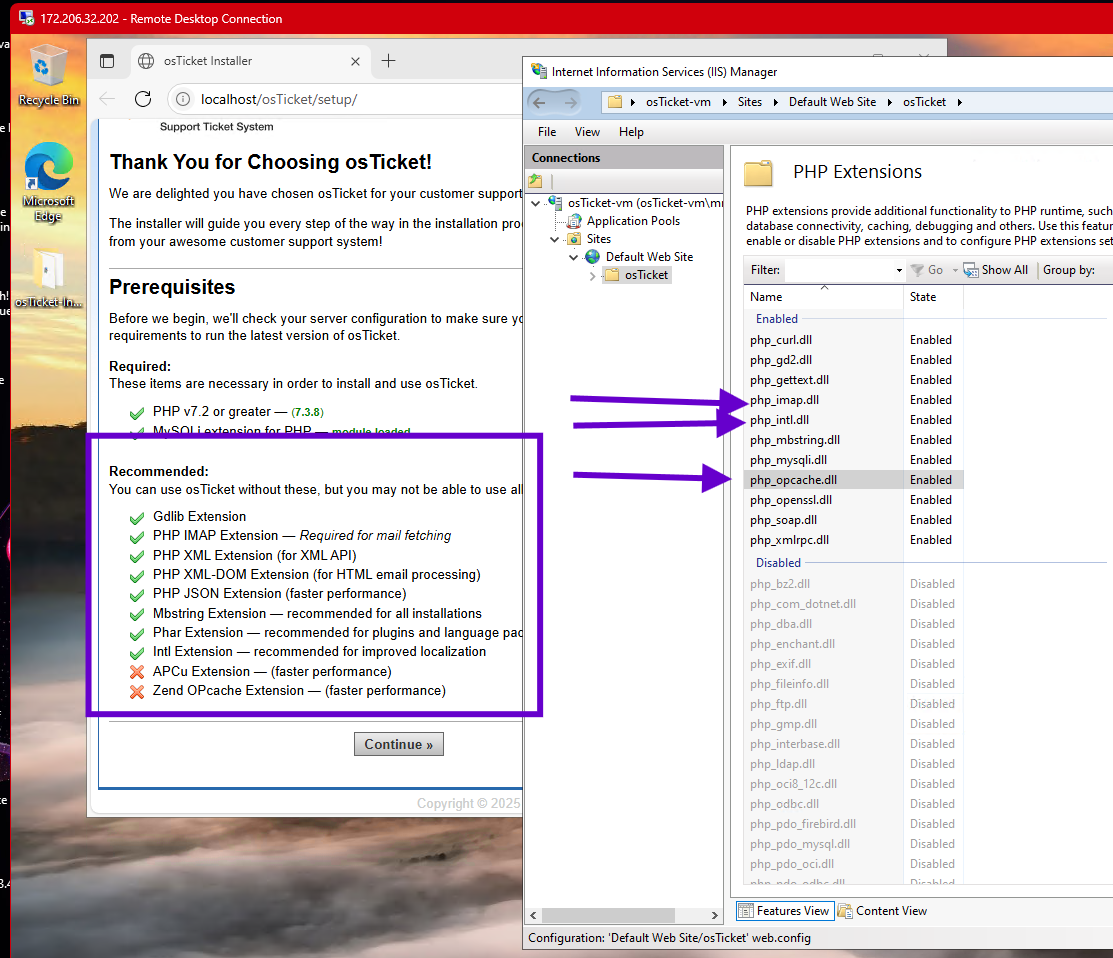
Task: Switch to Features View tab
Action: (783, 911)
